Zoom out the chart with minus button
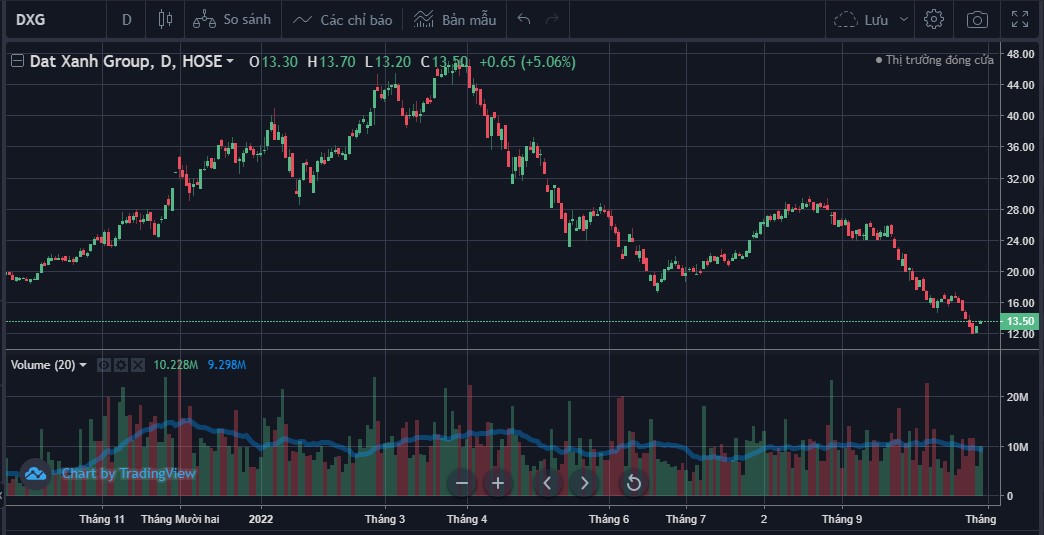The image size is (1044, 535). 462,483
